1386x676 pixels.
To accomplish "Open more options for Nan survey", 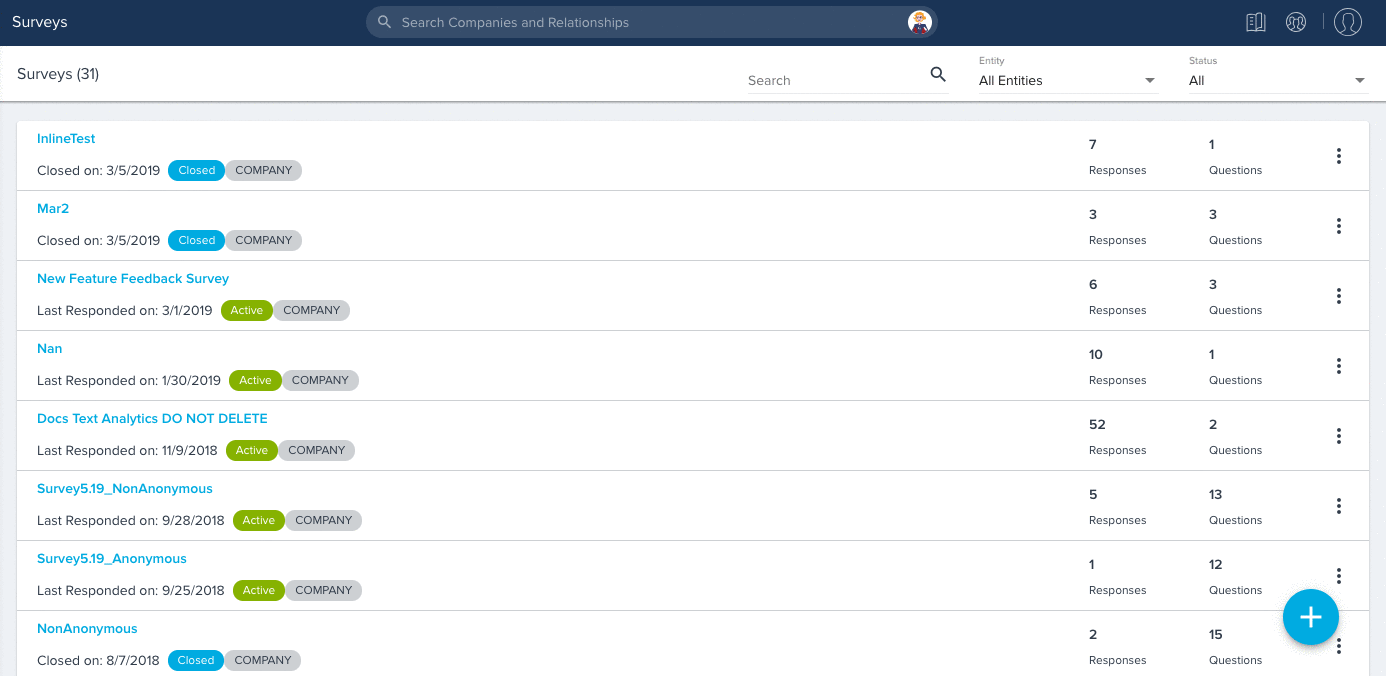I will pyautogui.click(x=1338, y=366).
